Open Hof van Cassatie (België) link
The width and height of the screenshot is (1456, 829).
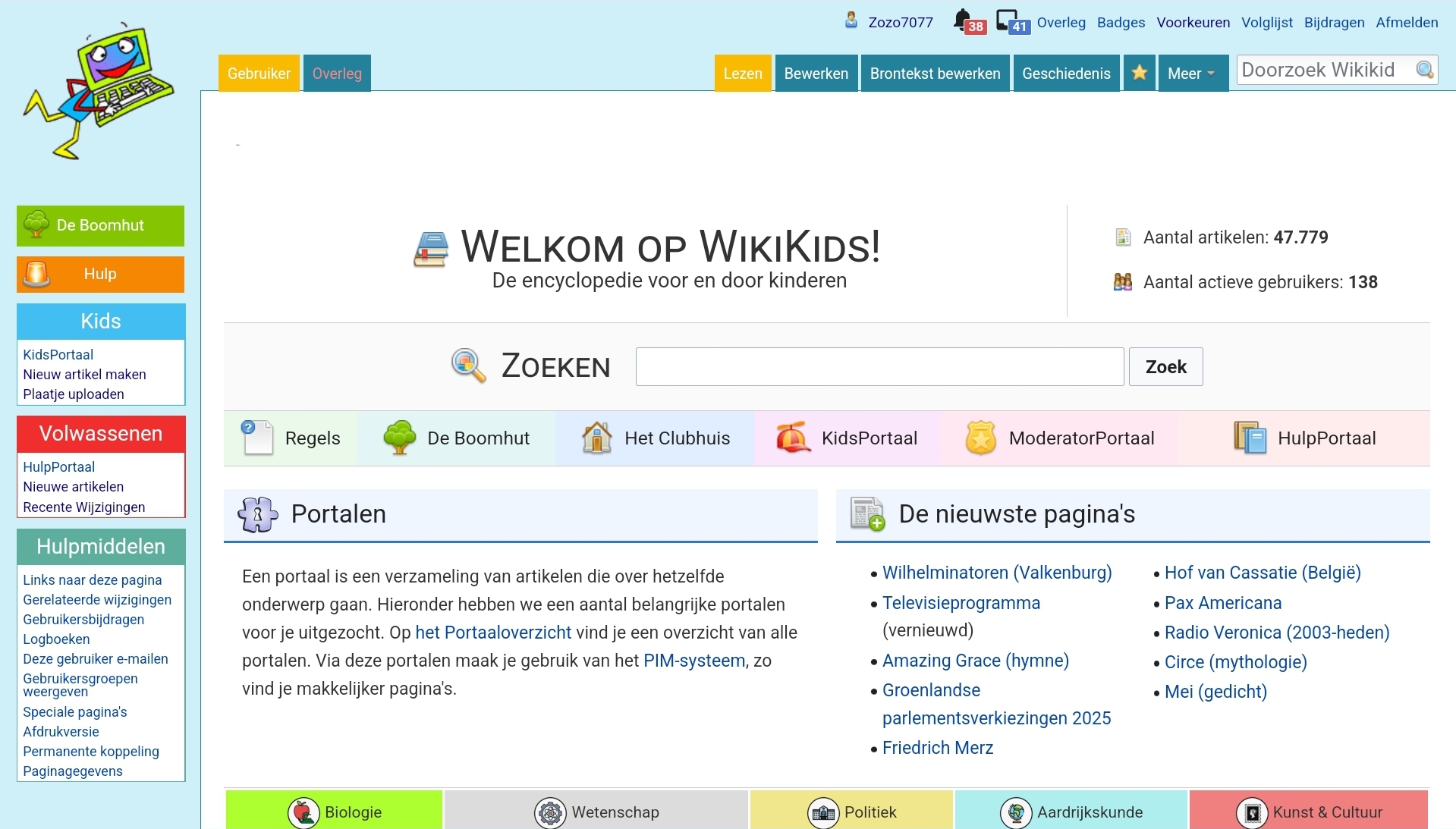[x=1263, y=573]
